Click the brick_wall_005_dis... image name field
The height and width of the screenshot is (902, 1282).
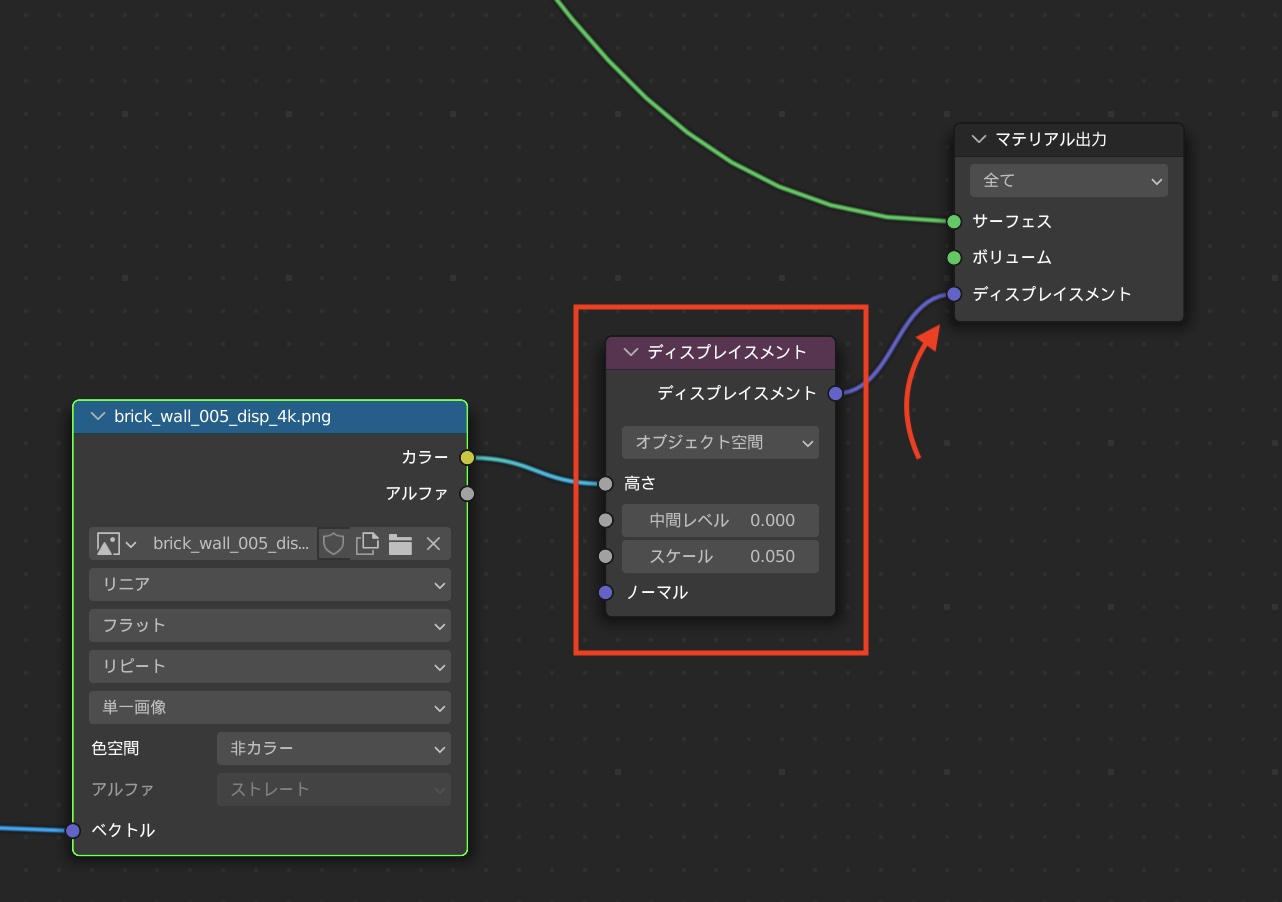tap(230, 544)
